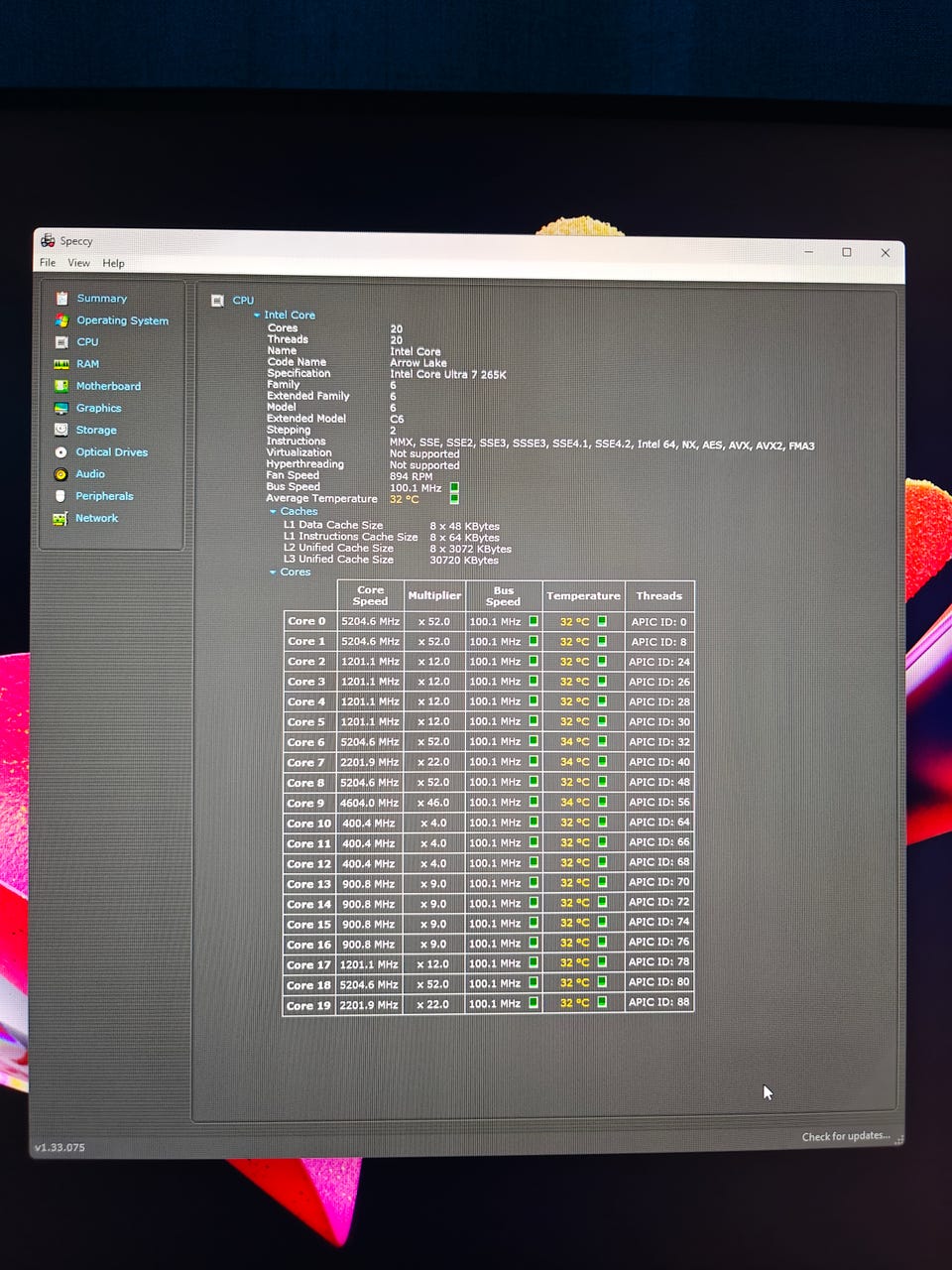Click the Temperature column header
Viewport: 952px width, 1270px height.
583,595
